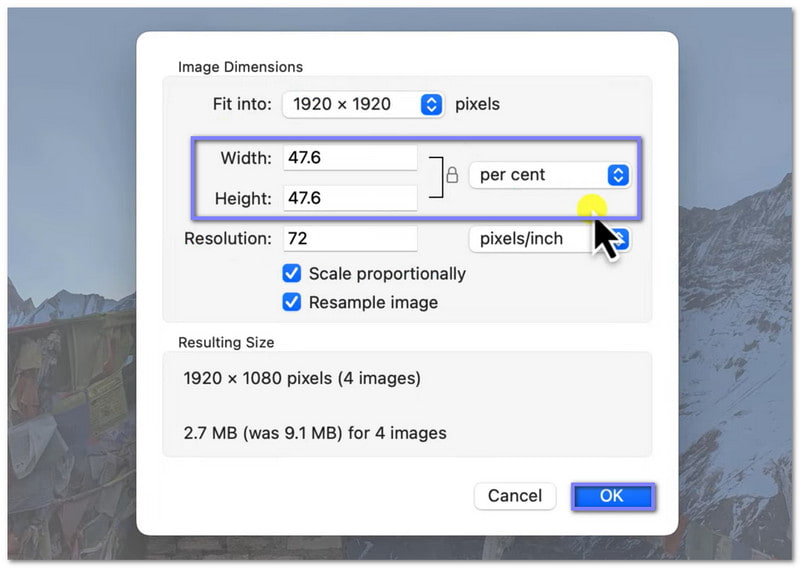The height and width of the screenshot is (568, 800).
Task: Click the Scale proportionally label text
Action: click(387, 273)
